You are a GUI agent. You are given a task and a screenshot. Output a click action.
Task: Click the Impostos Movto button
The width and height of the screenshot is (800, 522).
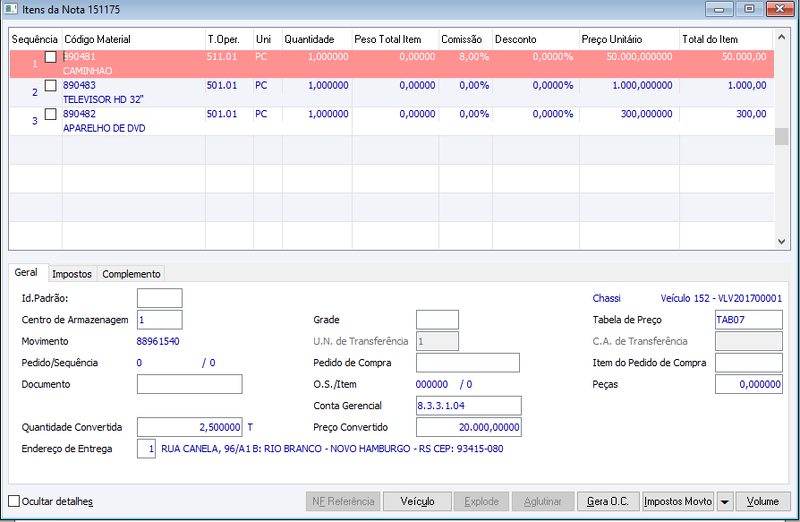point(678,502)
